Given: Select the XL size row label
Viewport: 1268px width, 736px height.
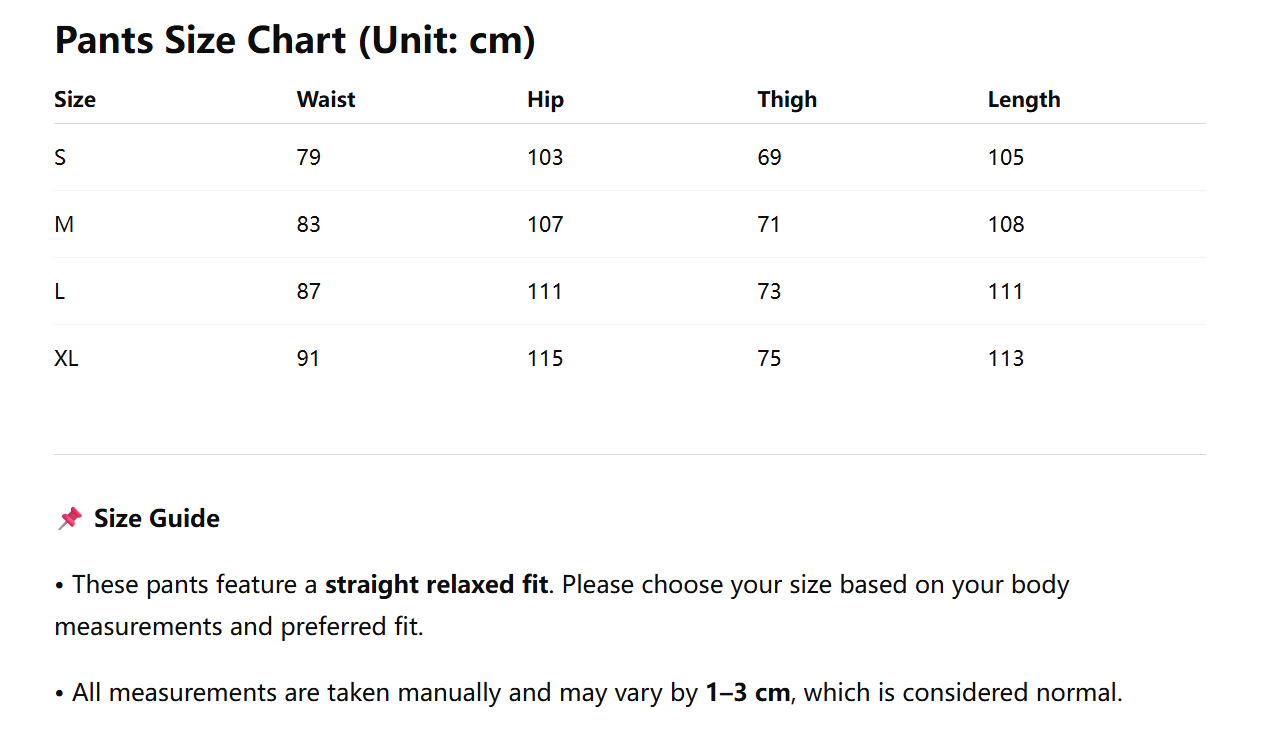Looking at the screenshot, I should [x=66, y=358].
